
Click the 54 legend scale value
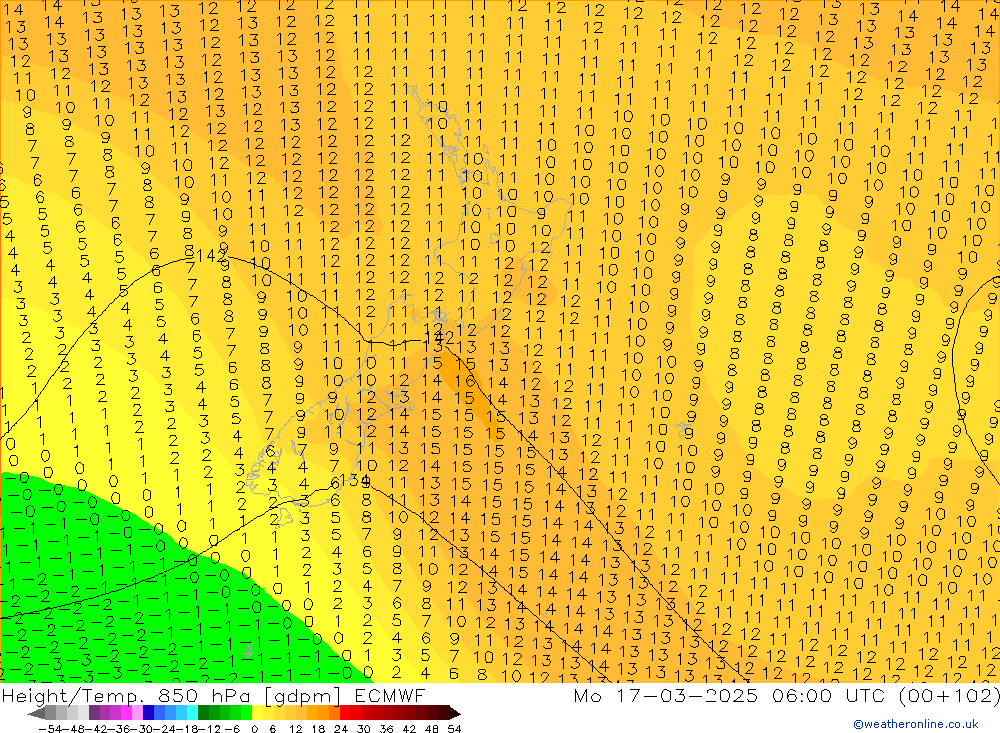coord(454,729)
